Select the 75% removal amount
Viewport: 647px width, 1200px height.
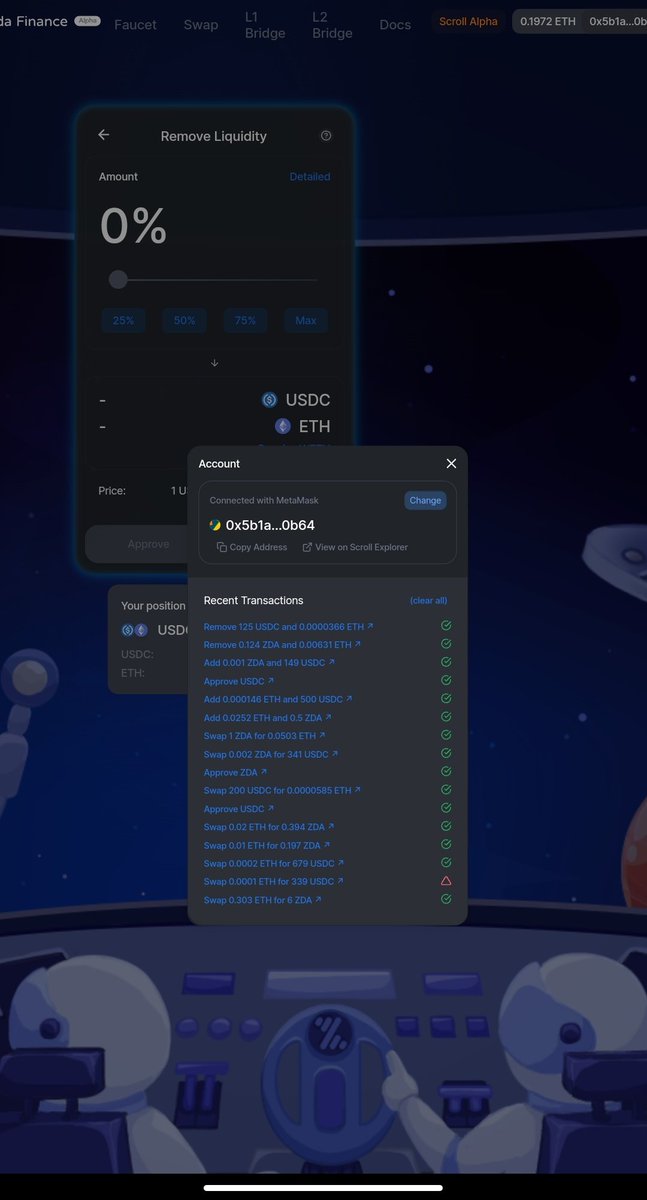point(245,320)
